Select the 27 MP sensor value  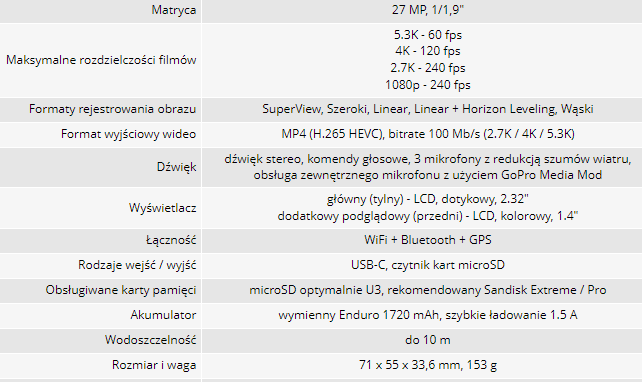(x=427, y=10)
